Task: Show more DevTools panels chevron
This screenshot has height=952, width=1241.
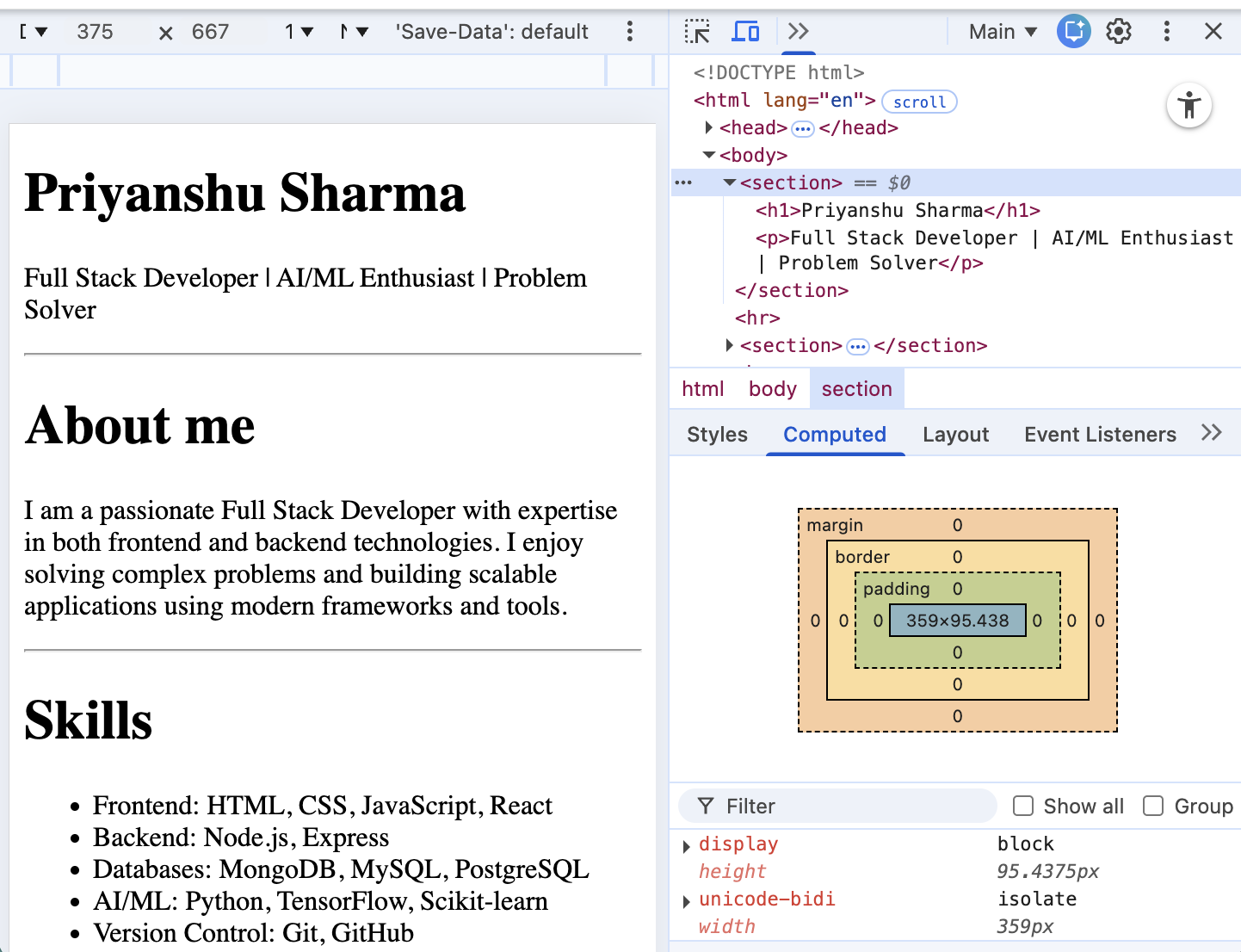Action: click(x=799, y=32)
